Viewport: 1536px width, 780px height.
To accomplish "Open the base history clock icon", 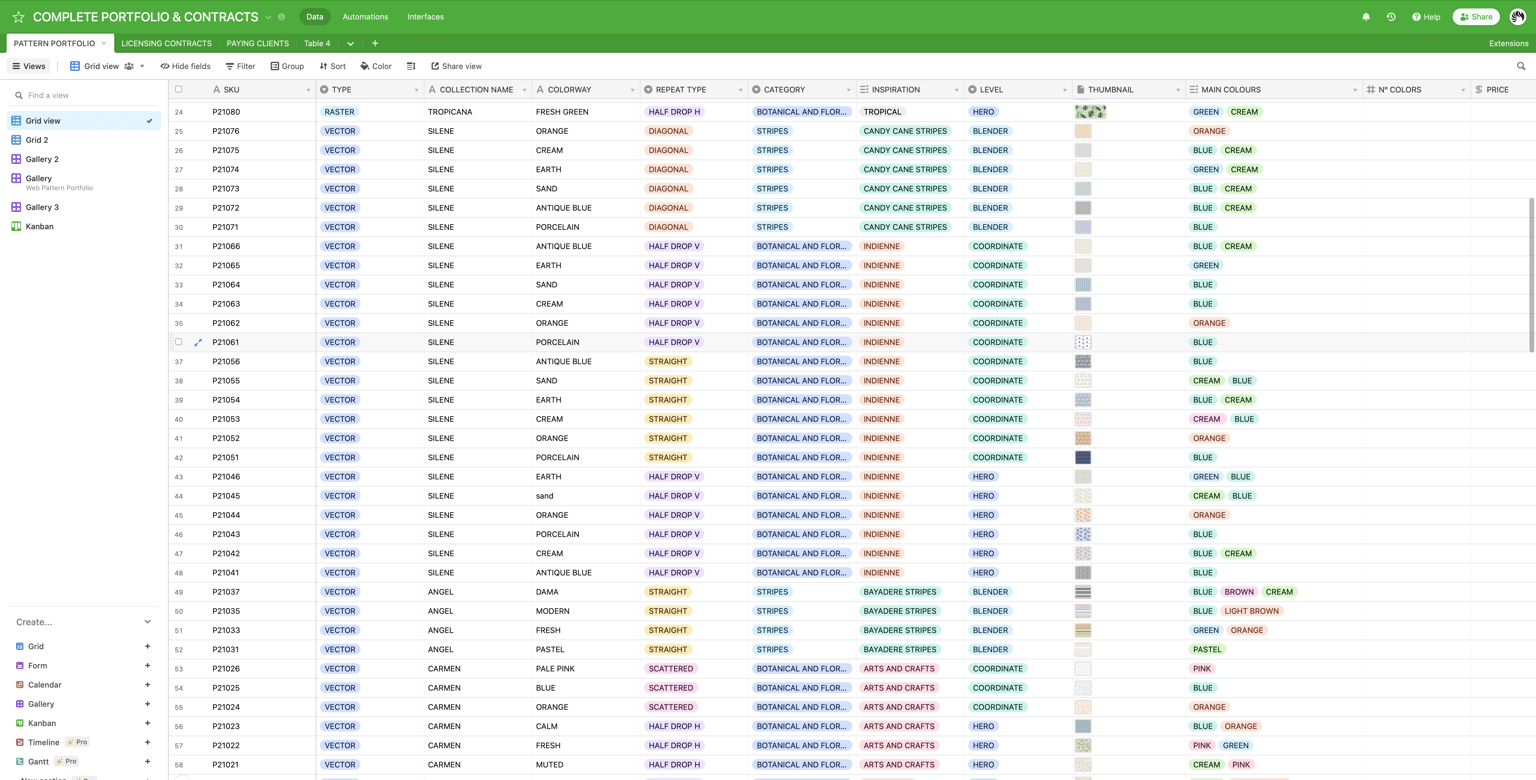I will click(1391, 17).
